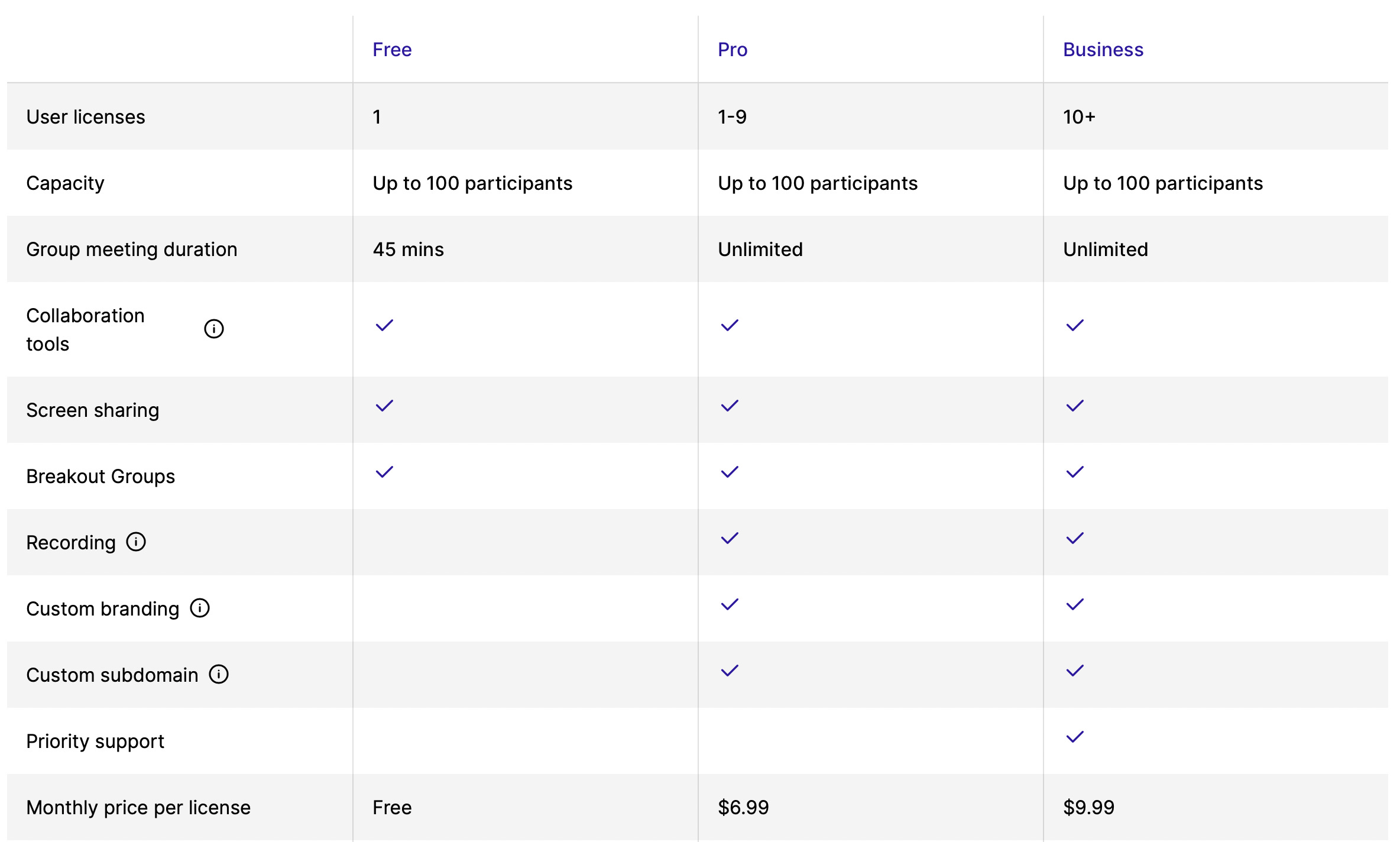Screen dimensions: 1400x842
Task: Click the Monthly price per license label
Action: pos(138,808)
